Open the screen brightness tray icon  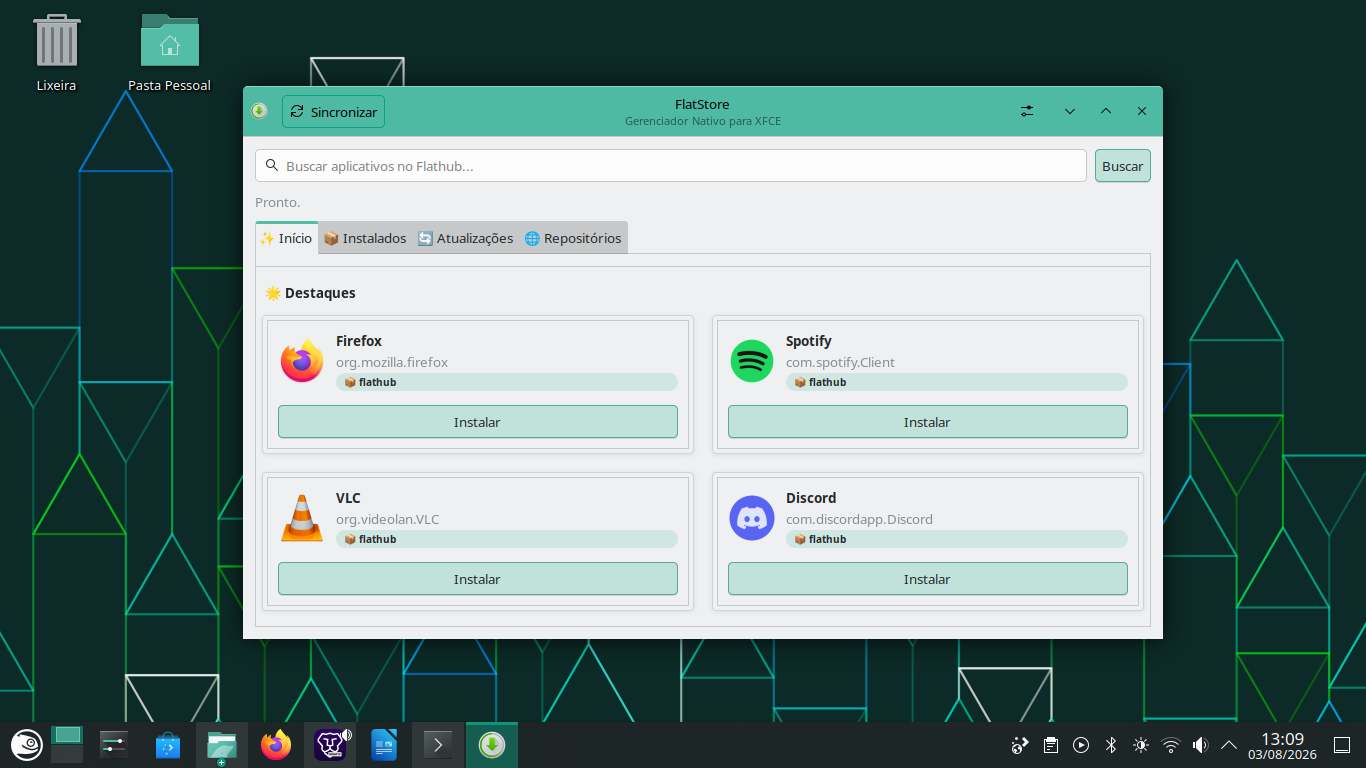pyautogui.click(x=1141, y=745)
